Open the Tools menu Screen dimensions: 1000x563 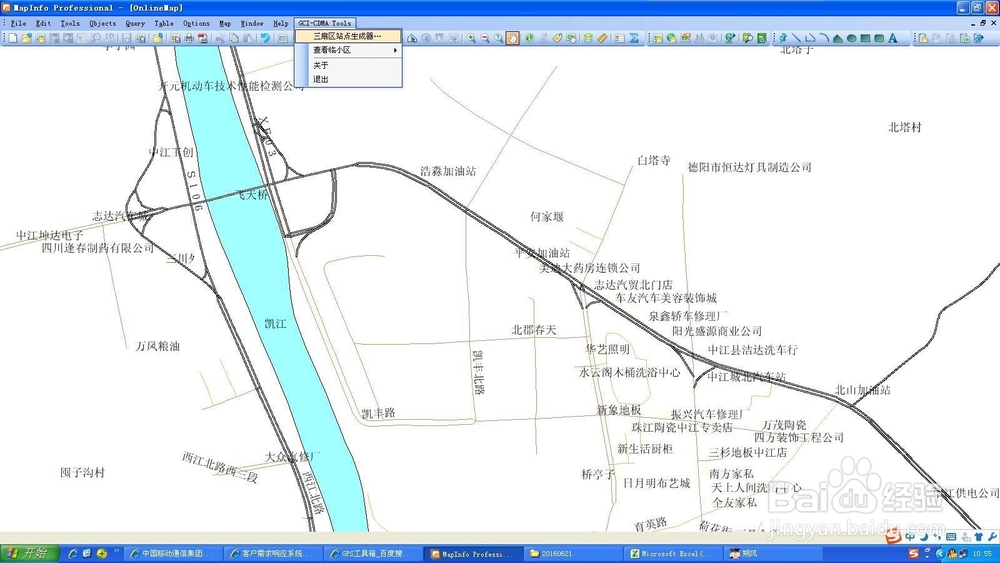[x=70, y=23]
